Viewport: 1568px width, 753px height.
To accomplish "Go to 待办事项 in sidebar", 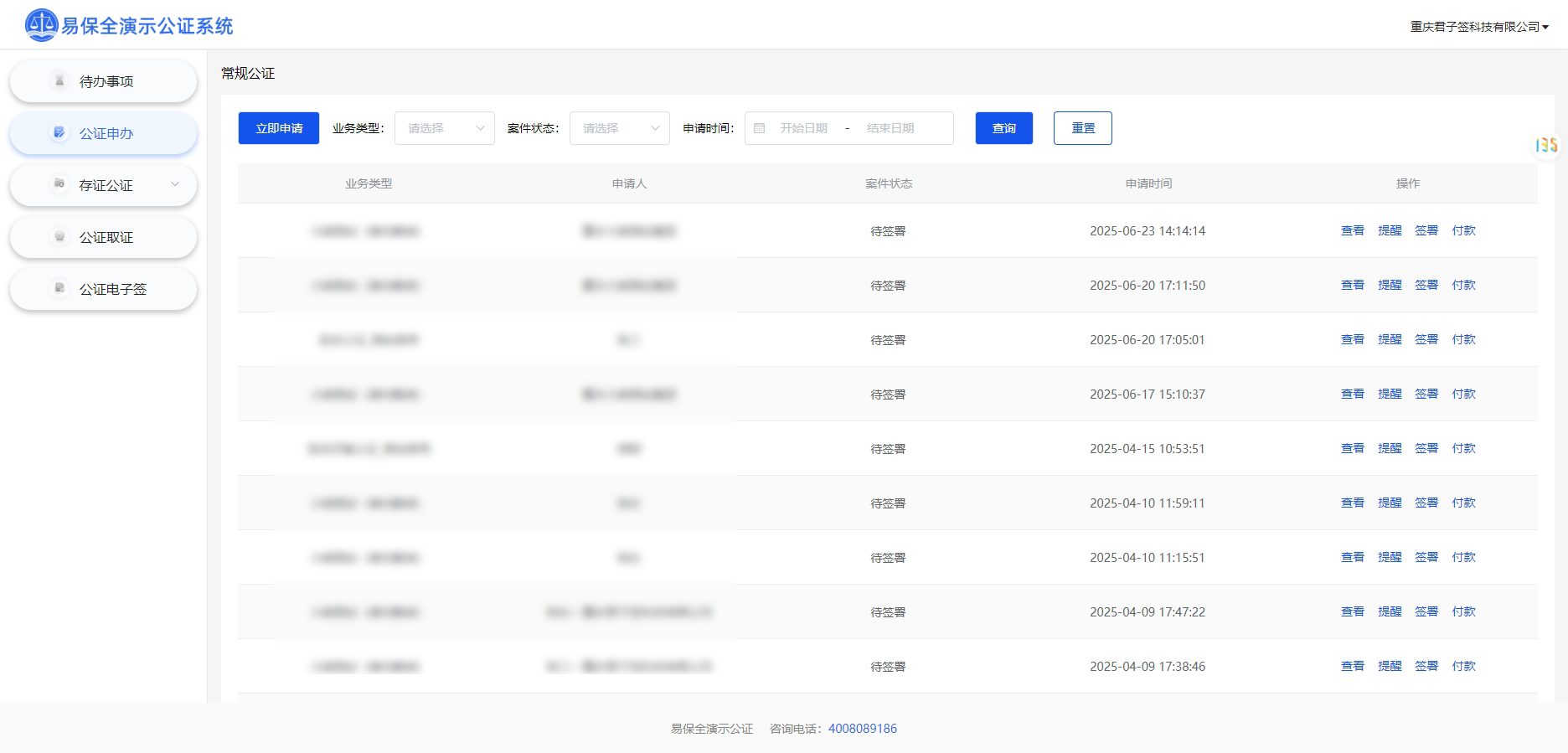I will (x=106, y=81).
